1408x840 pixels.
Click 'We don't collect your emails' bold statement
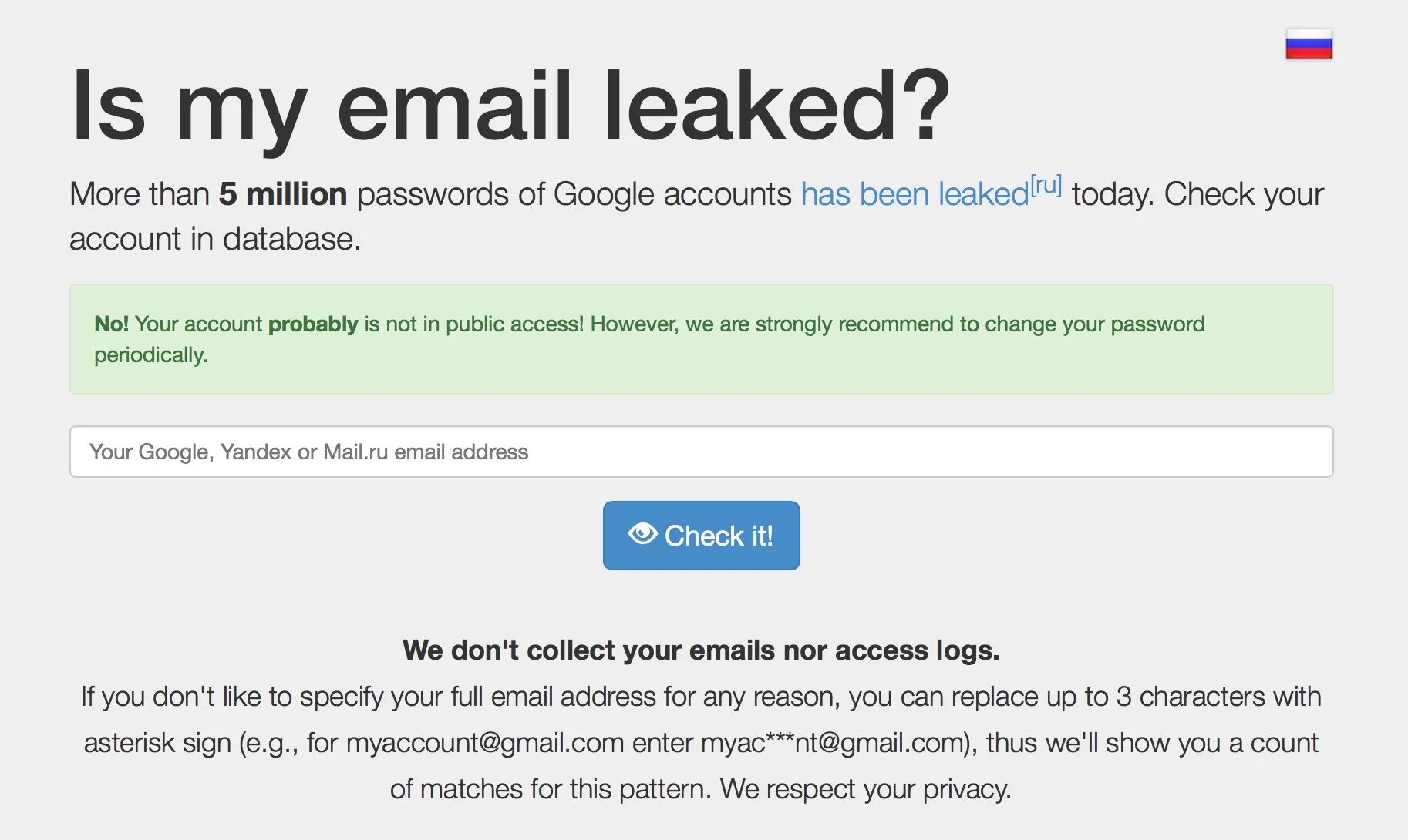pyautogui.click(x=700, y=650)
